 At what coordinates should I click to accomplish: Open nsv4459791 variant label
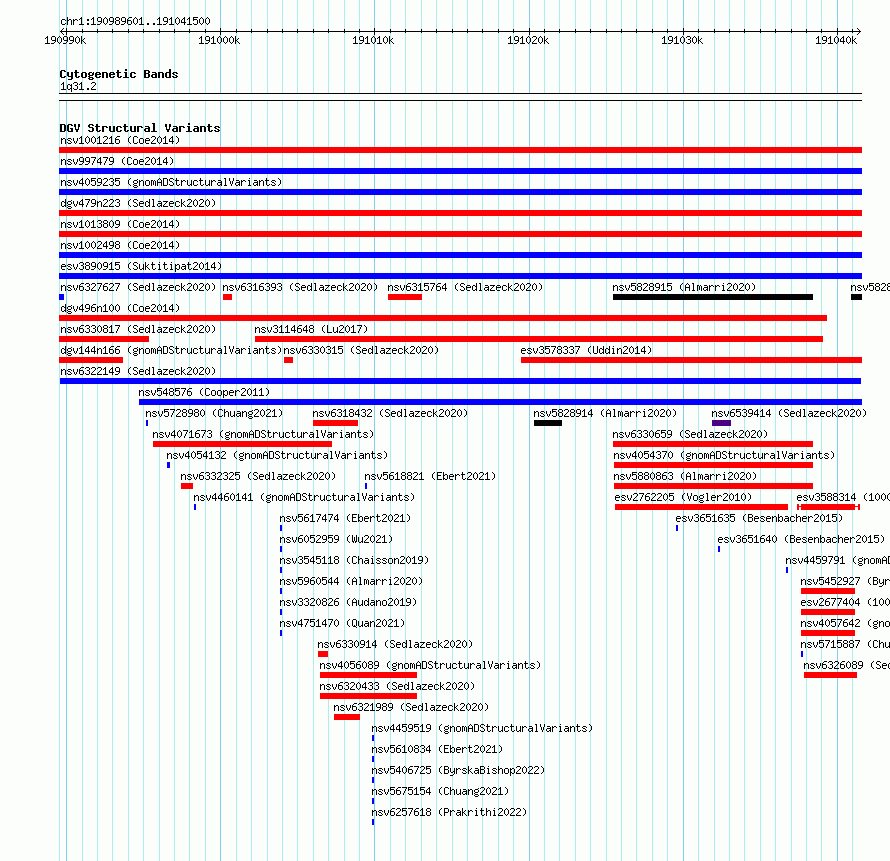click(x=837, y=560)
